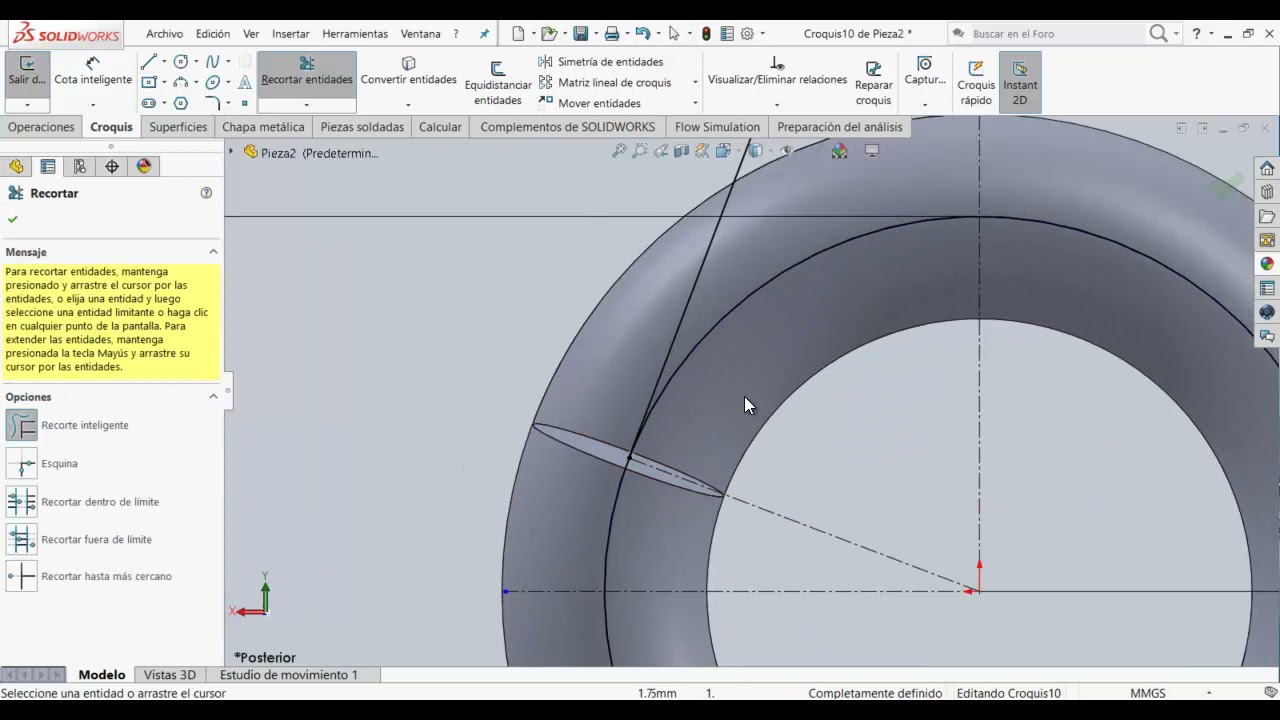Open the Matriz lineal de croquis dropdown
Screen dimensions: 1280x720
[695, 83]
